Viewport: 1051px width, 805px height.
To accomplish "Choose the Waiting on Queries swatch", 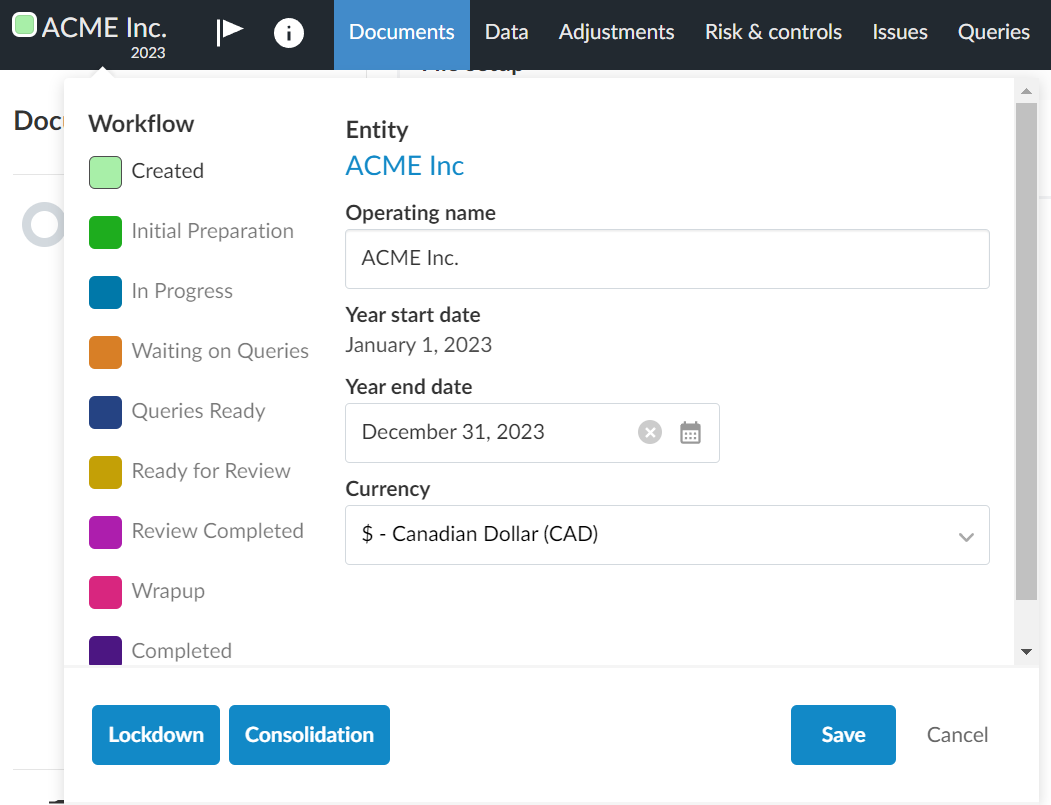I will 106,352.
